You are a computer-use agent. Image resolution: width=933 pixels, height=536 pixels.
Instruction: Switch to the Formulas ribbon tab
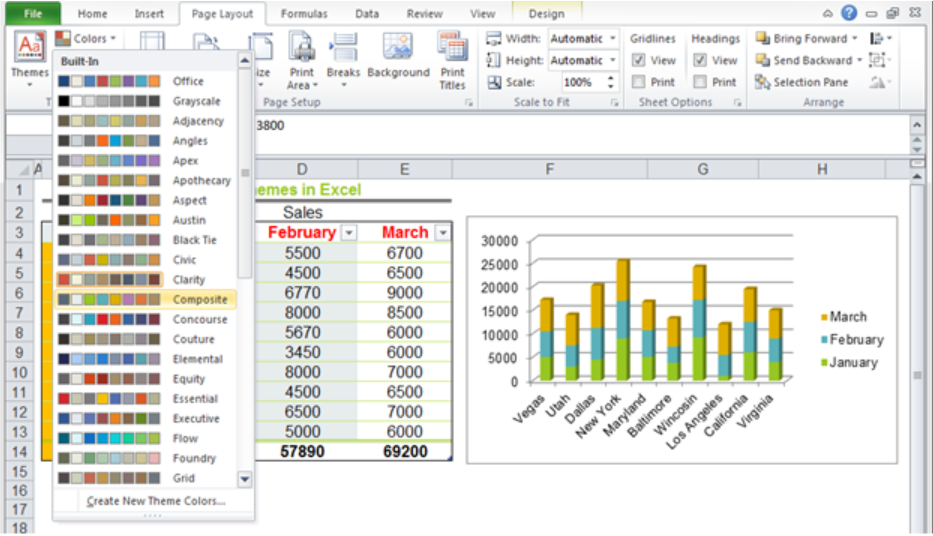pos(304,13)
